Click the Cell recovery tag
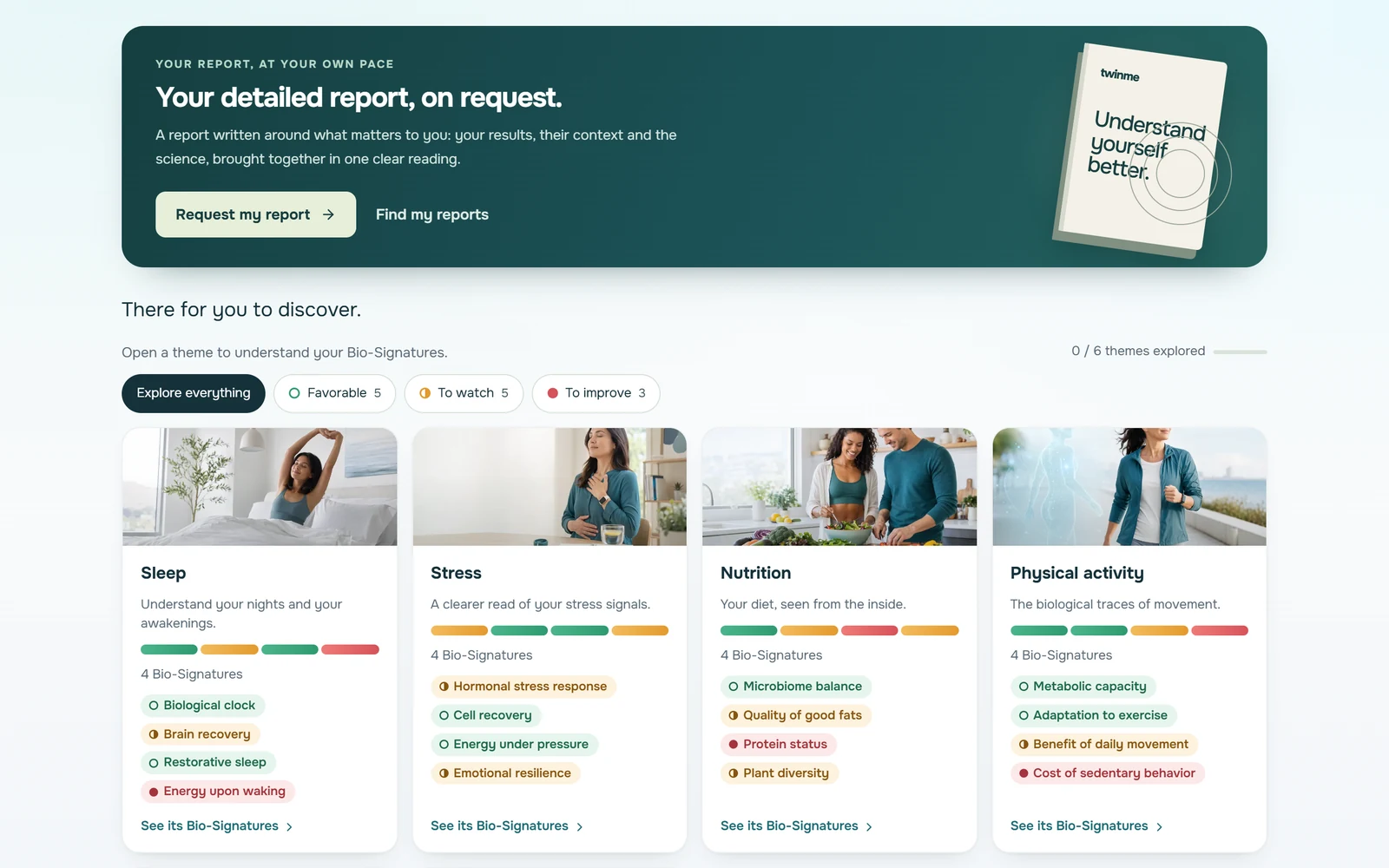The height and width of the screenshot is (868, 1389). [486, 715]
